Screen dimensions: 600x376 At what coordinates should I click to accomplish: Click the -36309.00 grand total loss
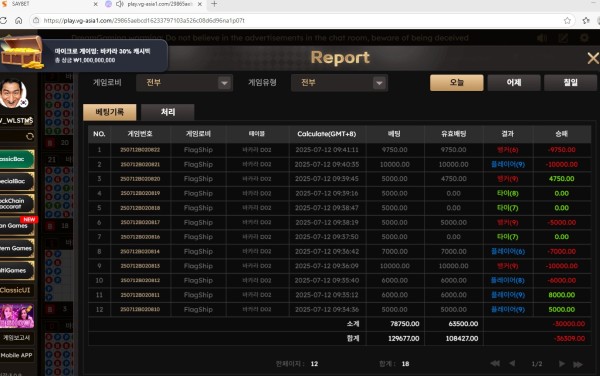click(569, 339)
